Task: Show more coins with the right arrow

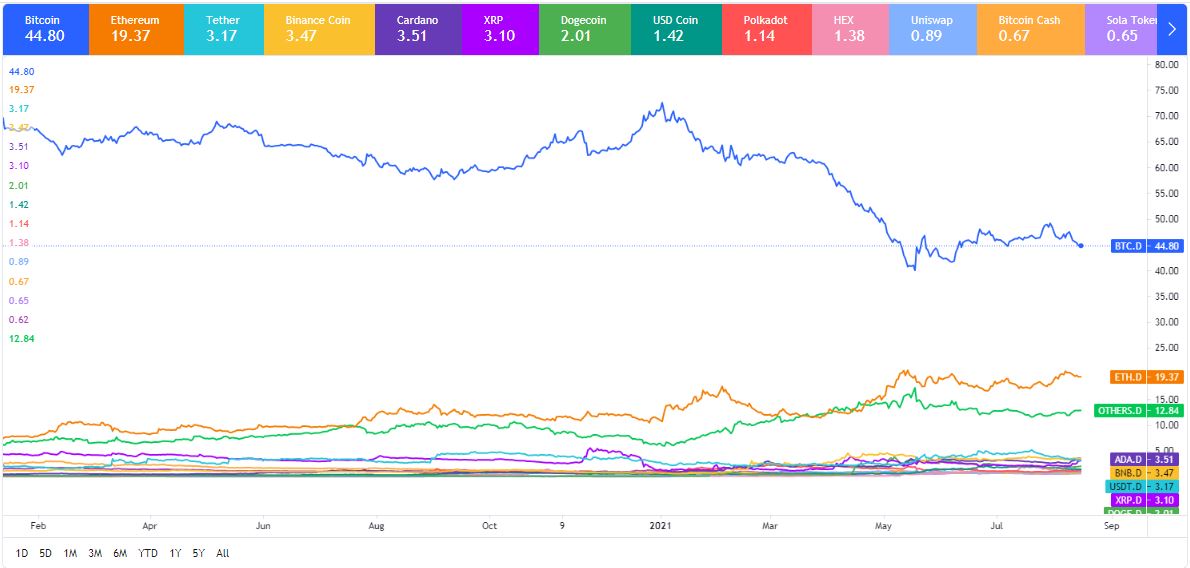Action: tap(1172, 28)
